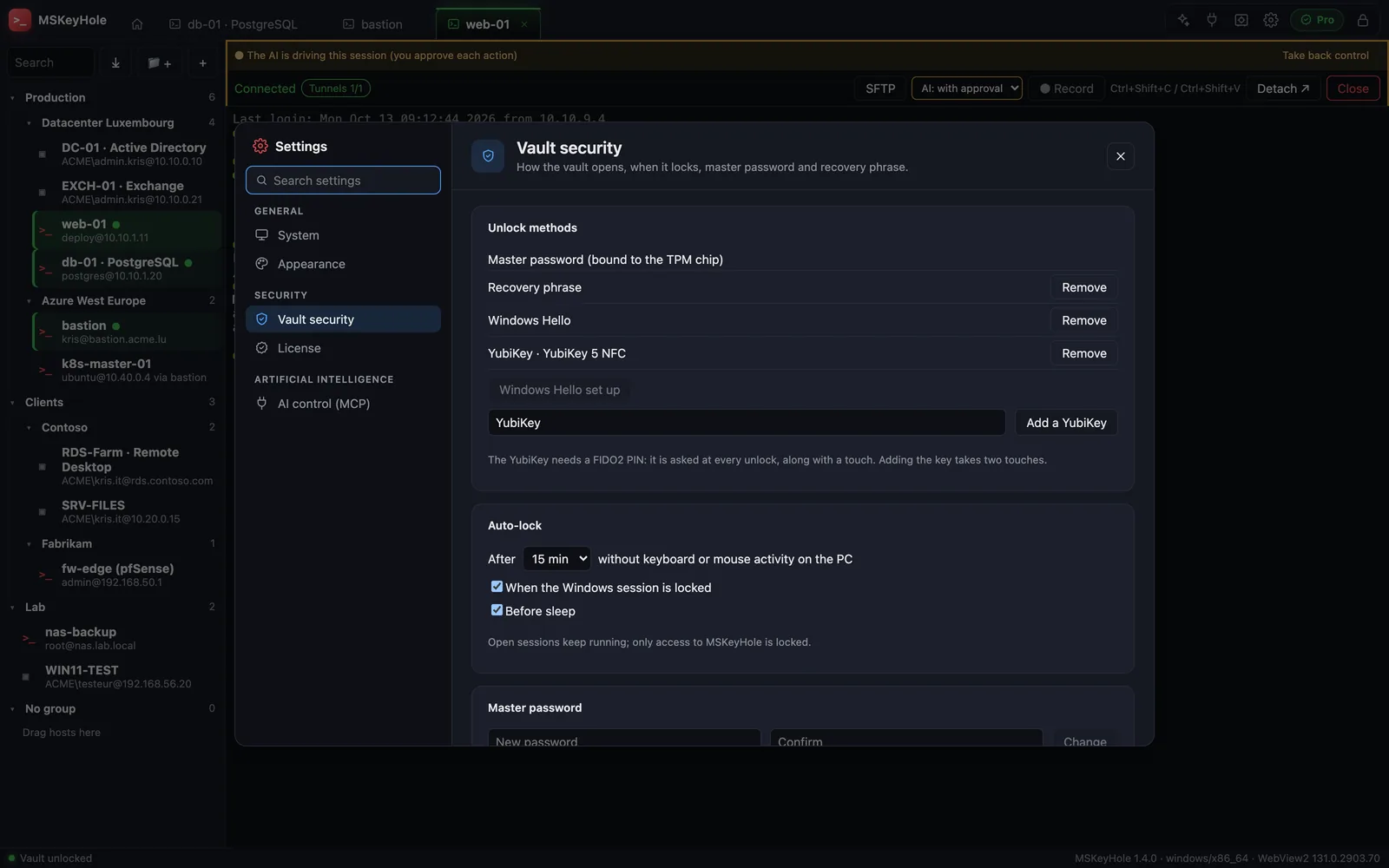Image resolution: width=1389 pixels, height=868 pixels.
Task: Open Appearance settings section
Action: point(343,264)
